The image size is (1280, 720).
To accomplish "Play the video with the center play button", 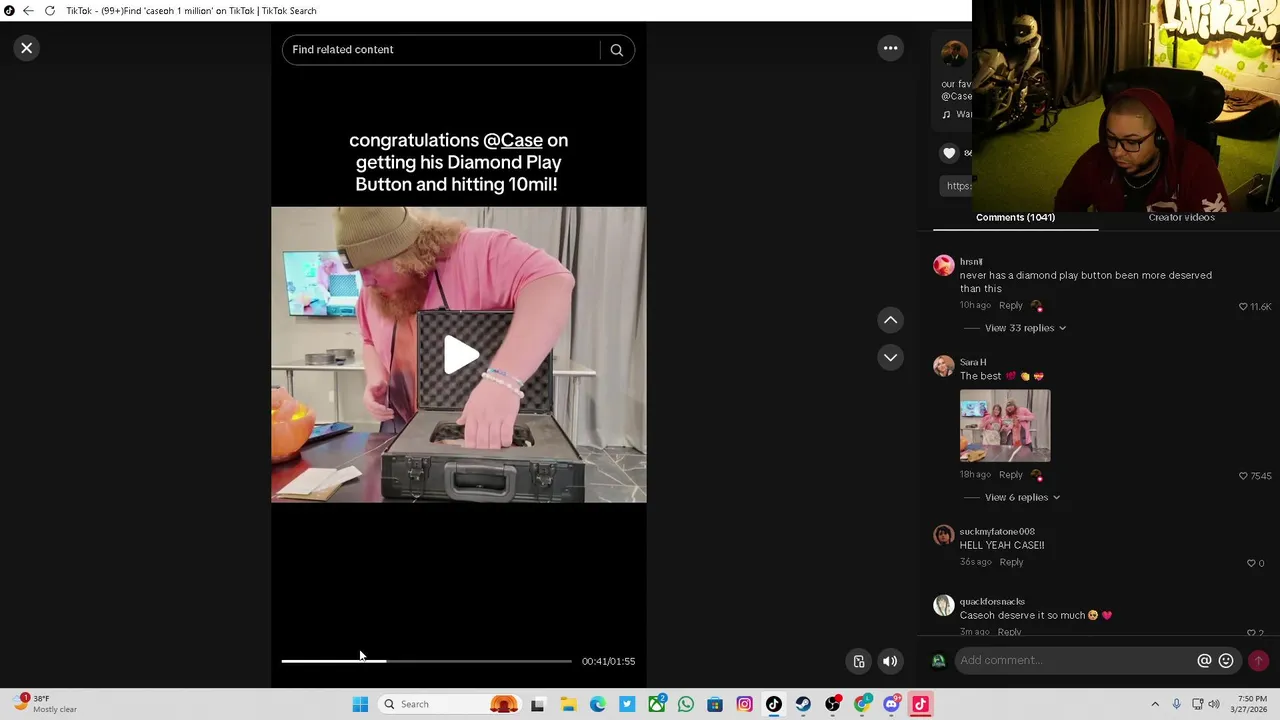I will pos(459,355).
